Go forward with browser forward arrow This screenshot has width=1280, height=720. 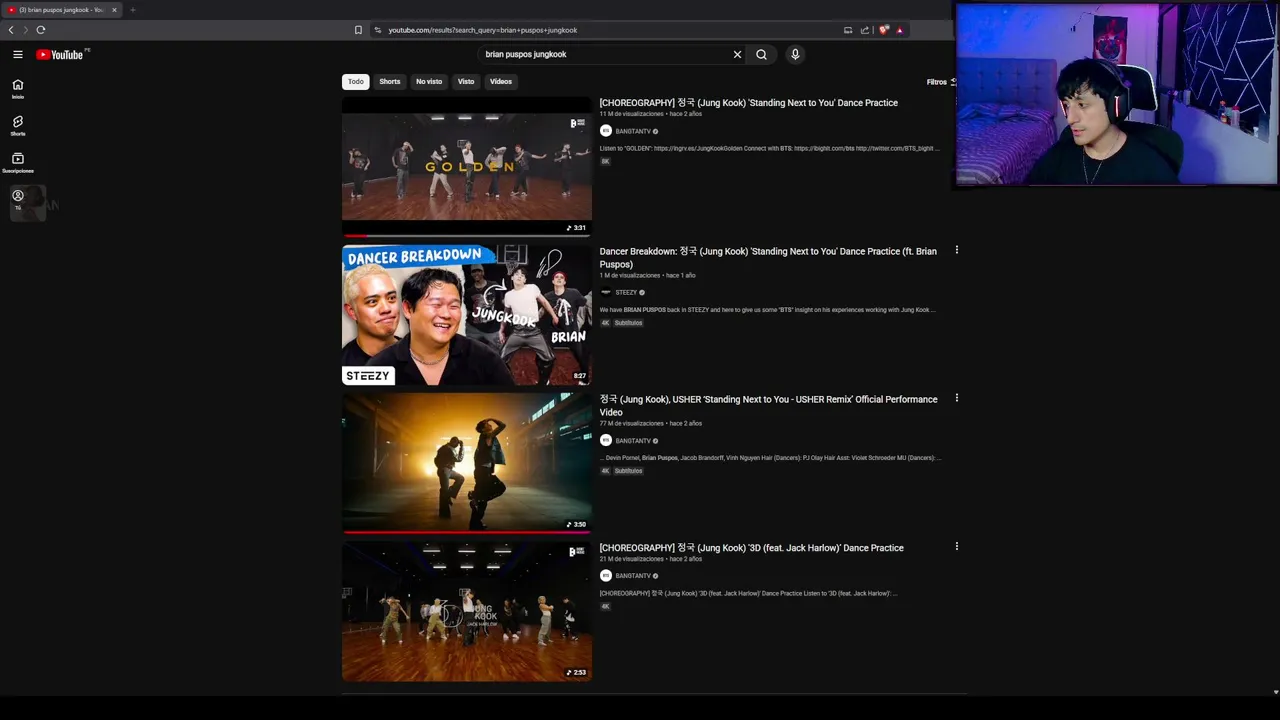point(26,30)
